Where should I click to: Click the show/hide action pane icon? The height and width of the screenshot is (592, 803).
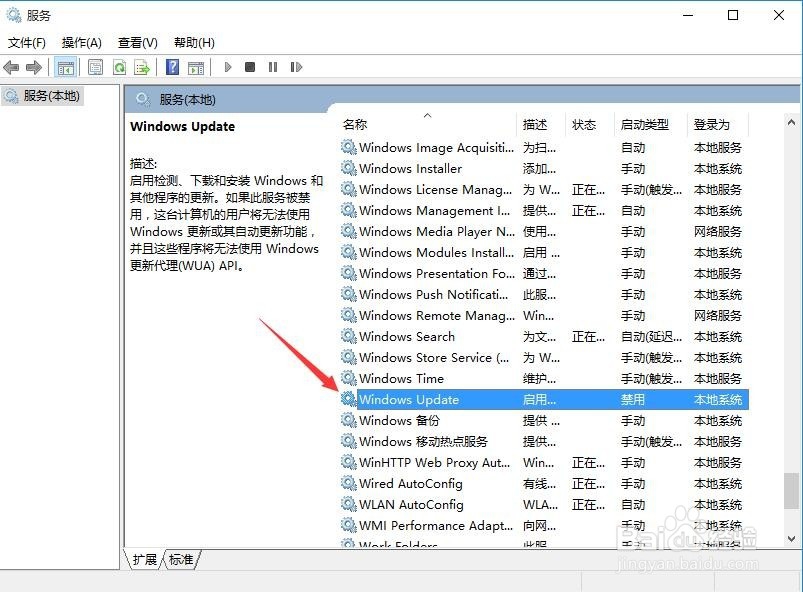[x=196, y=67]
